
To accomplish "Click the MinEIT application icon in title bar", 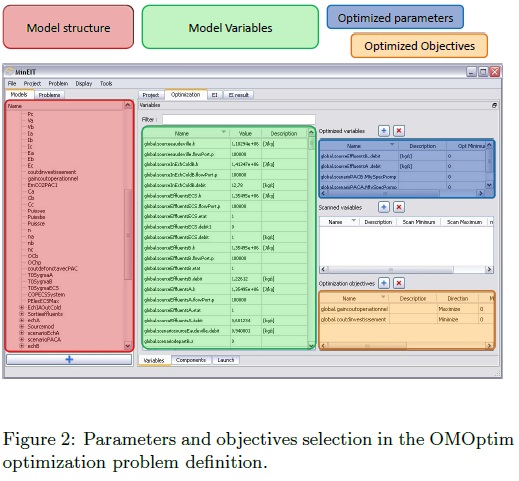I will [10, 72].
